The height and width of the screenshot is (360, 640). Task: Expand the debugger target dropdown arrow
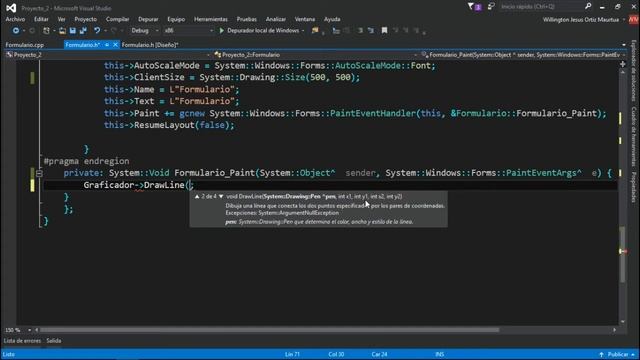coord(303,31)
